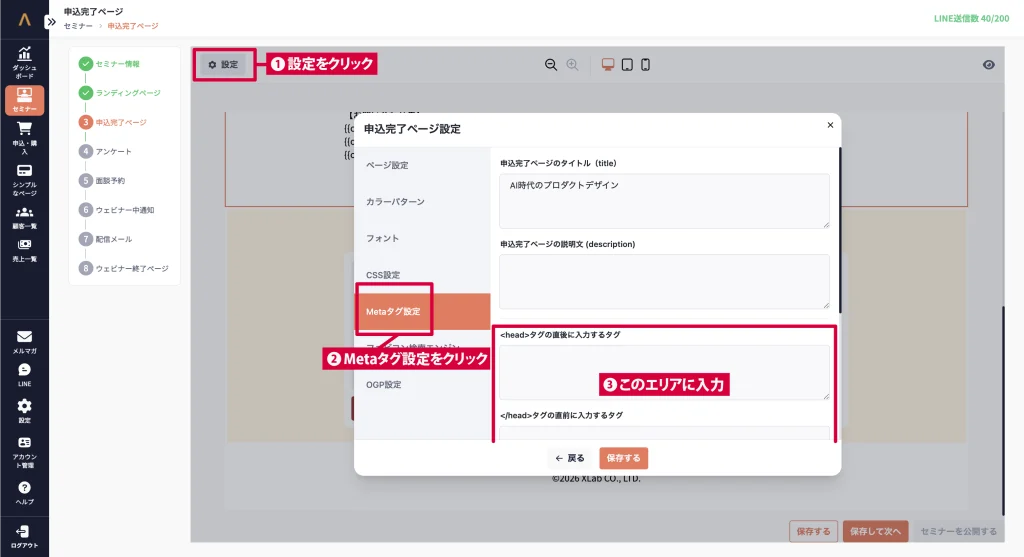The height and width of the screenshot is (557, 1024).
Task: Switch to desktop preview device icon
Action: point(608,65)
